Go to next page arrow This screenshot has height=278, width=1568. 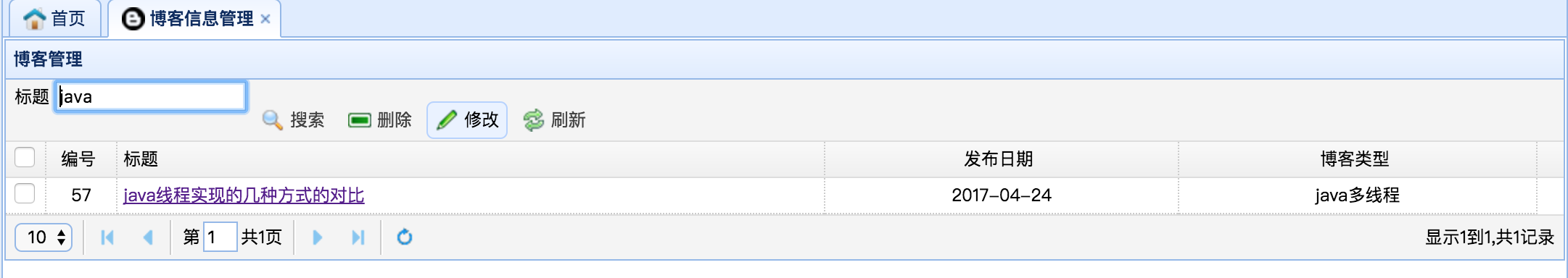317,237
